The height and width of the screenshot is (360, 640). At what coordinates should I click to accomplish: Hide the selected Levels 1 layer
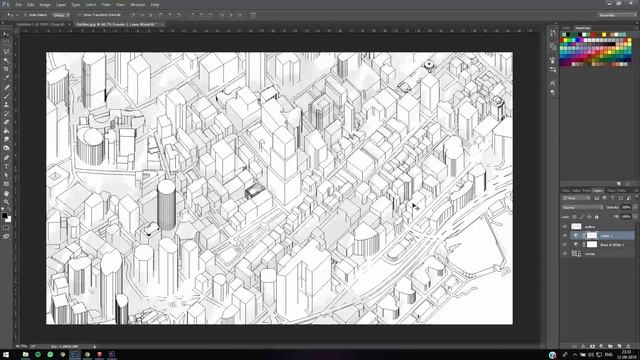tap(565, 236)
